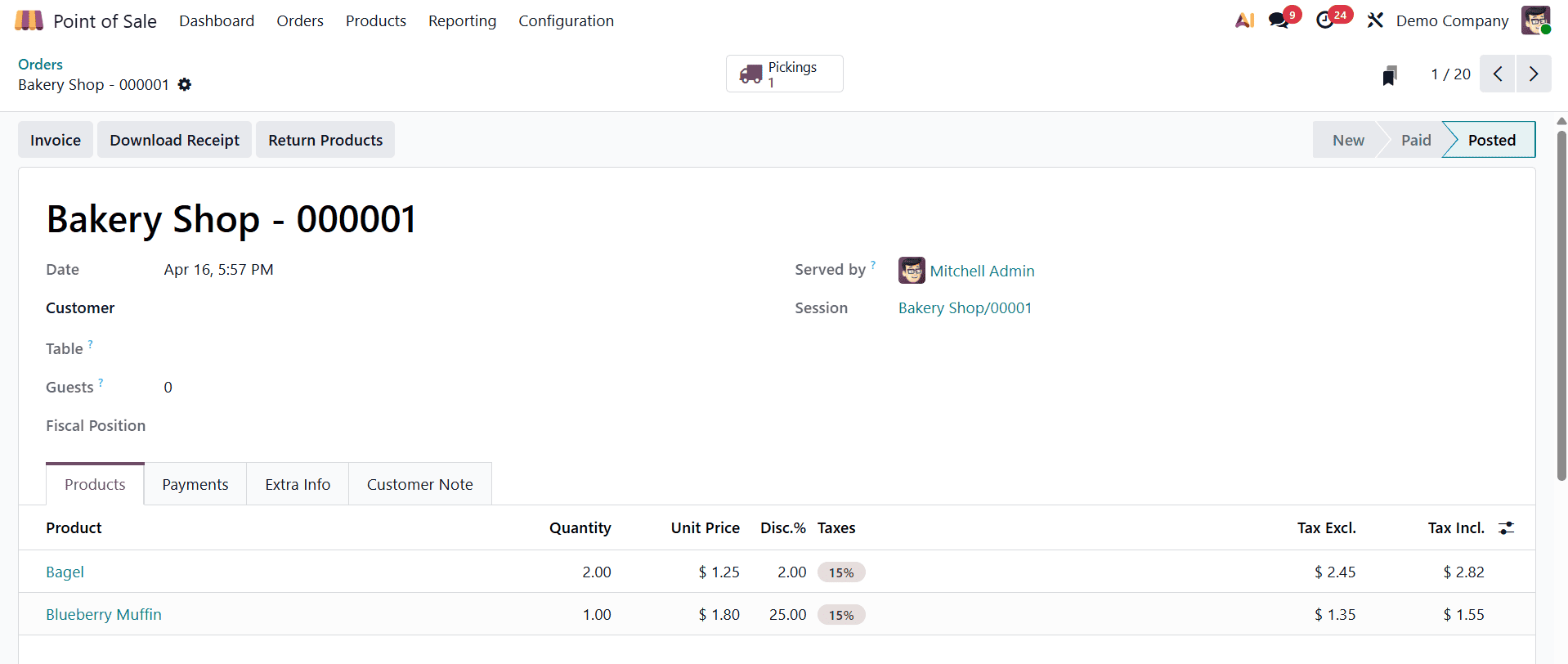
Task: Click the wrench debug tools icon
Action: coord(1375,20)
